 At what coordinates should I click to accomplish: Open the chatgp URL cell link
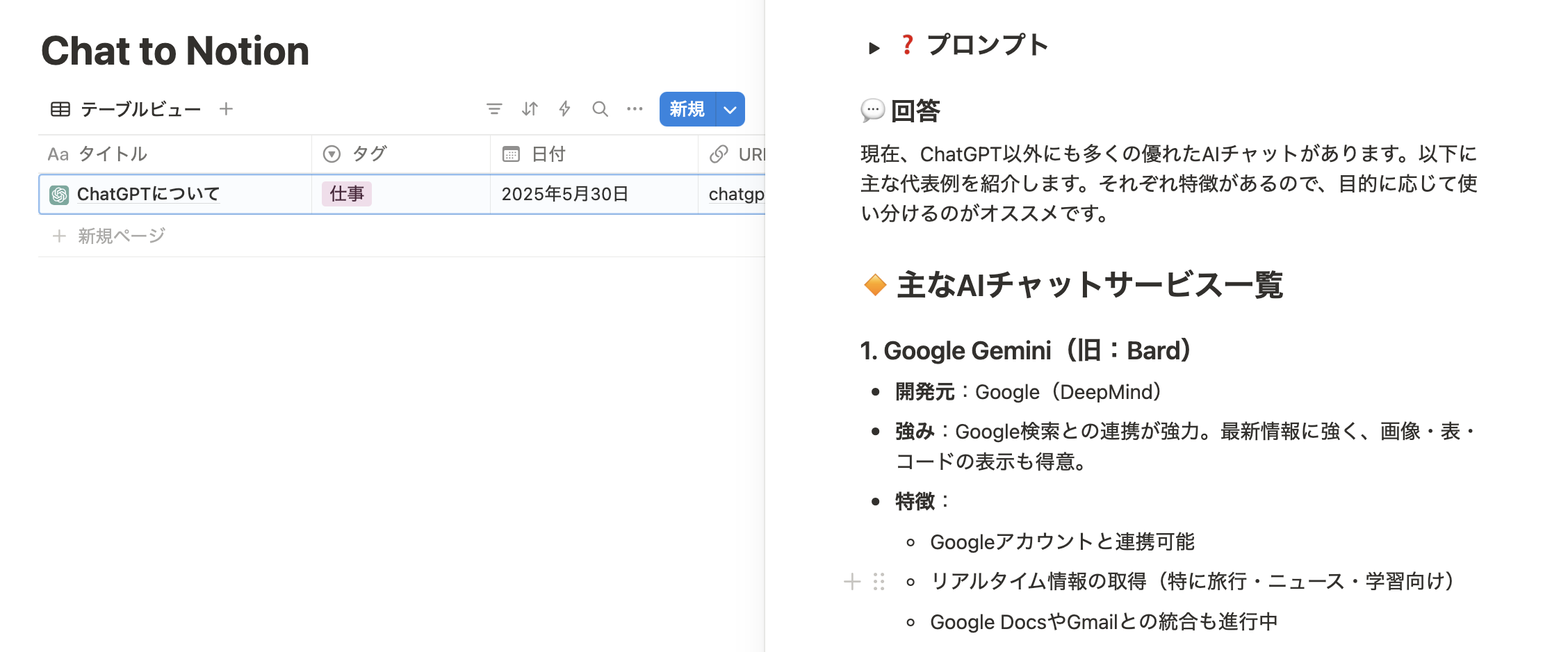pyautogui.click(x=736, y=194)
